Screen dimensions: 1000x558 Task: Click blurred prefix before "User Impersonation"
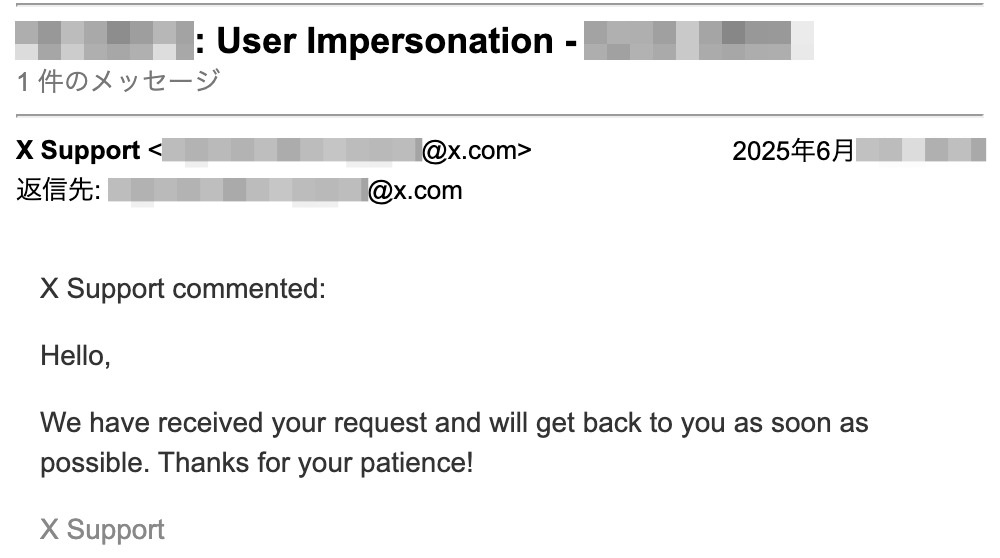click(104, 41)
